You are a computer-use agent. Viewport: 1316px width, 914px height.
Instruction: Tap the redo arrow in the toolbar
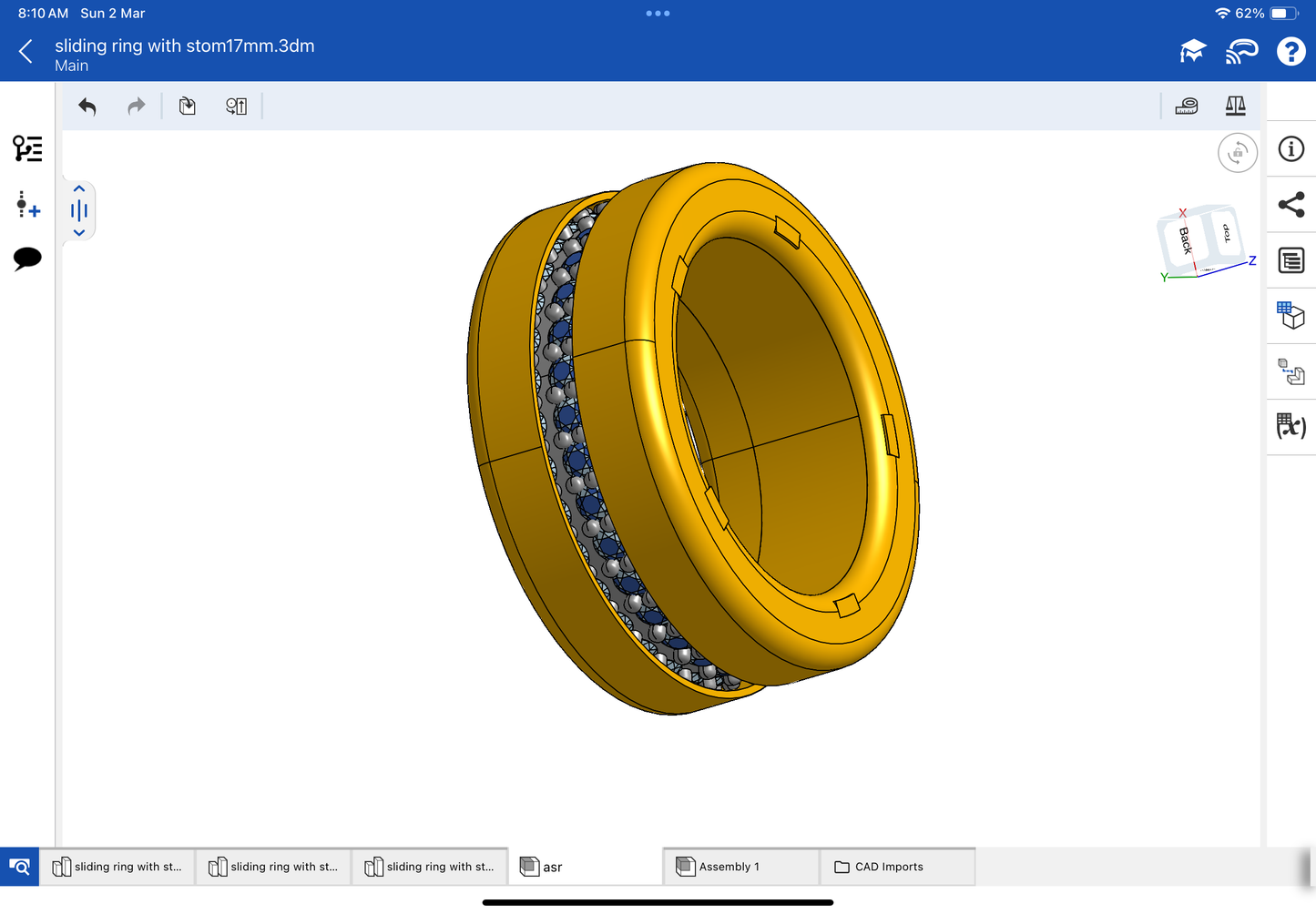(x=136, y=107)
